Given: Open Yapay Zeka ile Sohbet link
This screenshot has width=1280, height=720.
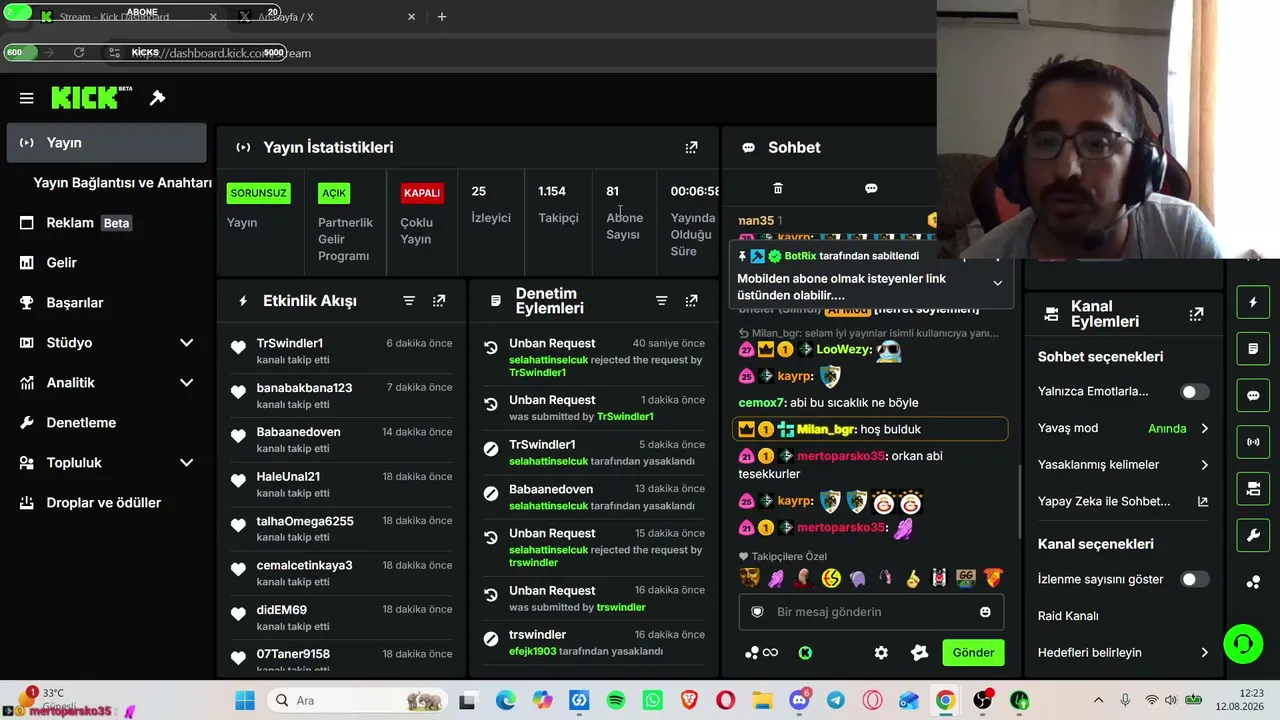Looking at the screenshot, I should (1123, 502).
